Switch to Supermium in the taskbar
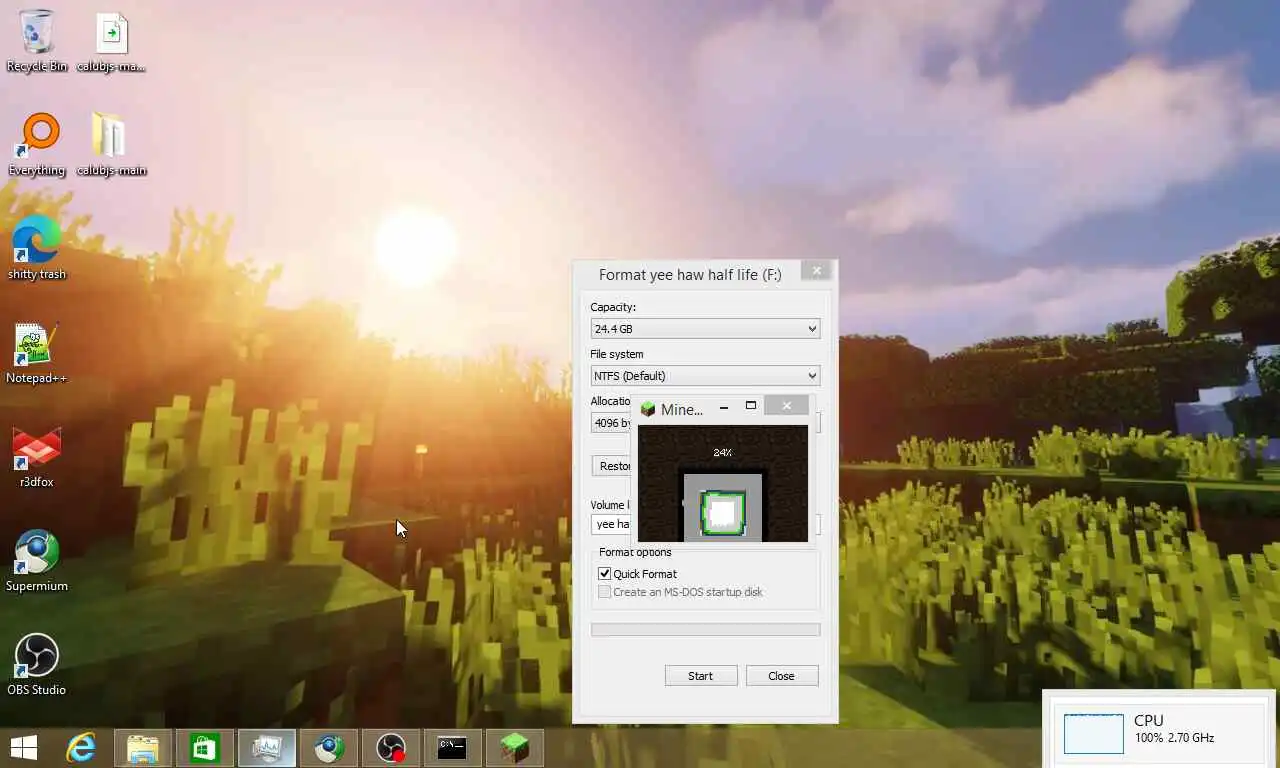This screenshot has width=1280, height=768. click(329, 747)
